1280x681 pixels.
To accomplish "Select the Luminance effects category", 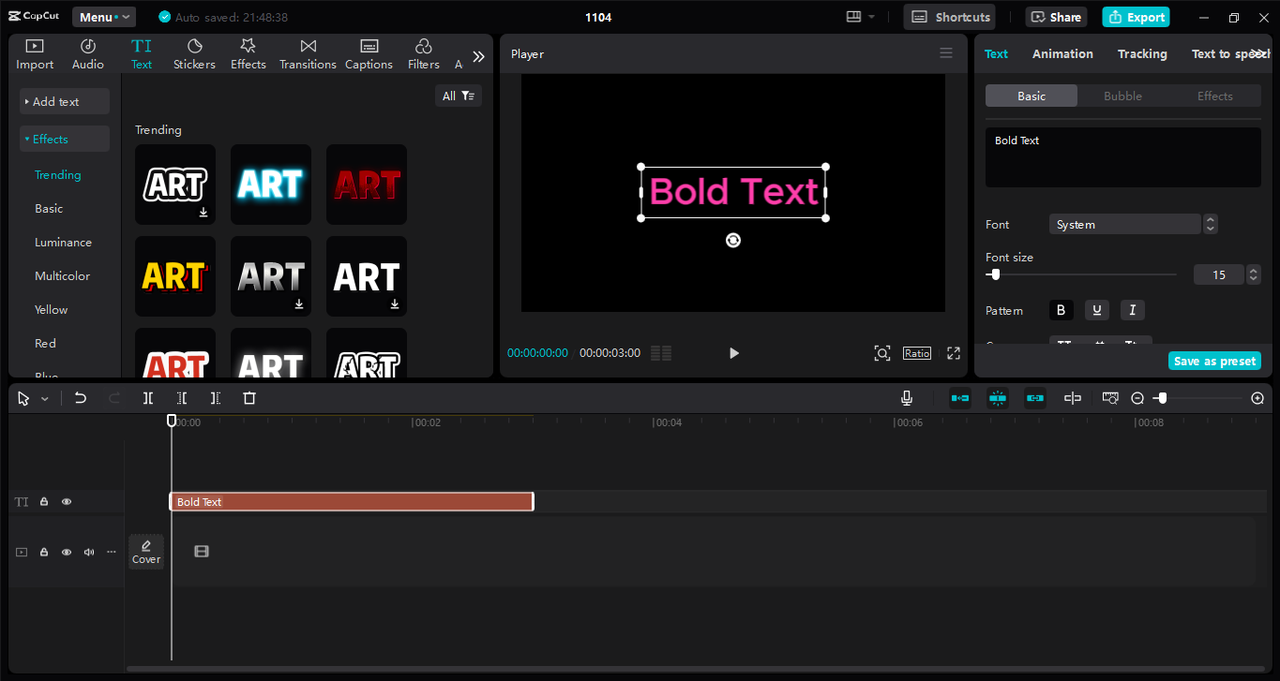I will pyautogui.click(x=63, y=242).
